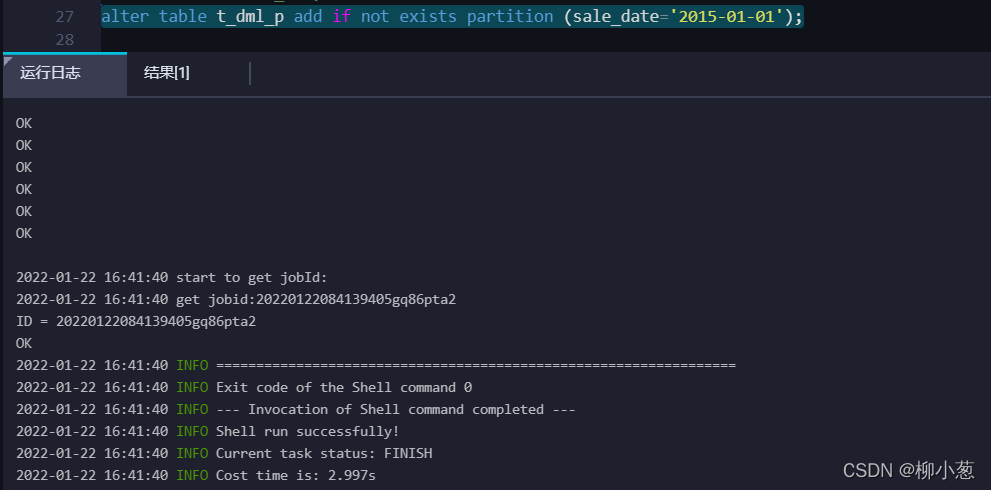The height and width of the screenshot is (490, 991).
Task: Click the 'Cost time is: 2.997s' log line
Action: coord(196,475)
